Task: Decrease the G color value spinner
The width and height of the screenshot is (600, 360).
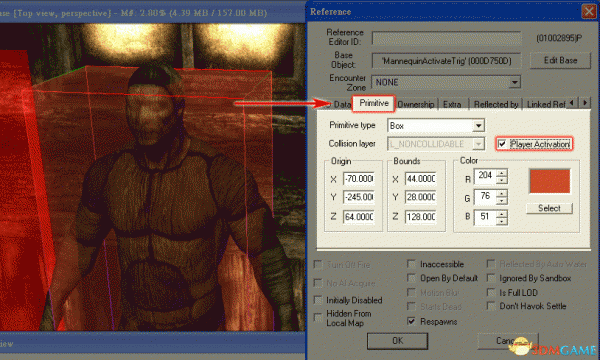Action: (501, 200)
